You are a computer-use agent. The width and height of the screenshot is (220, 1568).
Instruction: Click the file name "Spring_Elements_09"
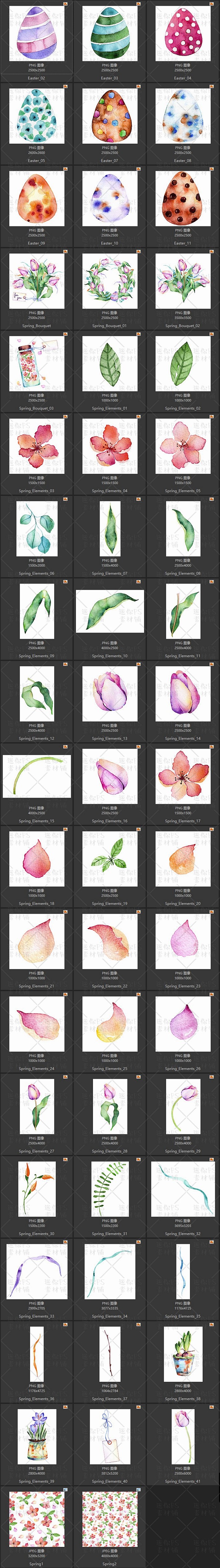point(36,656)
